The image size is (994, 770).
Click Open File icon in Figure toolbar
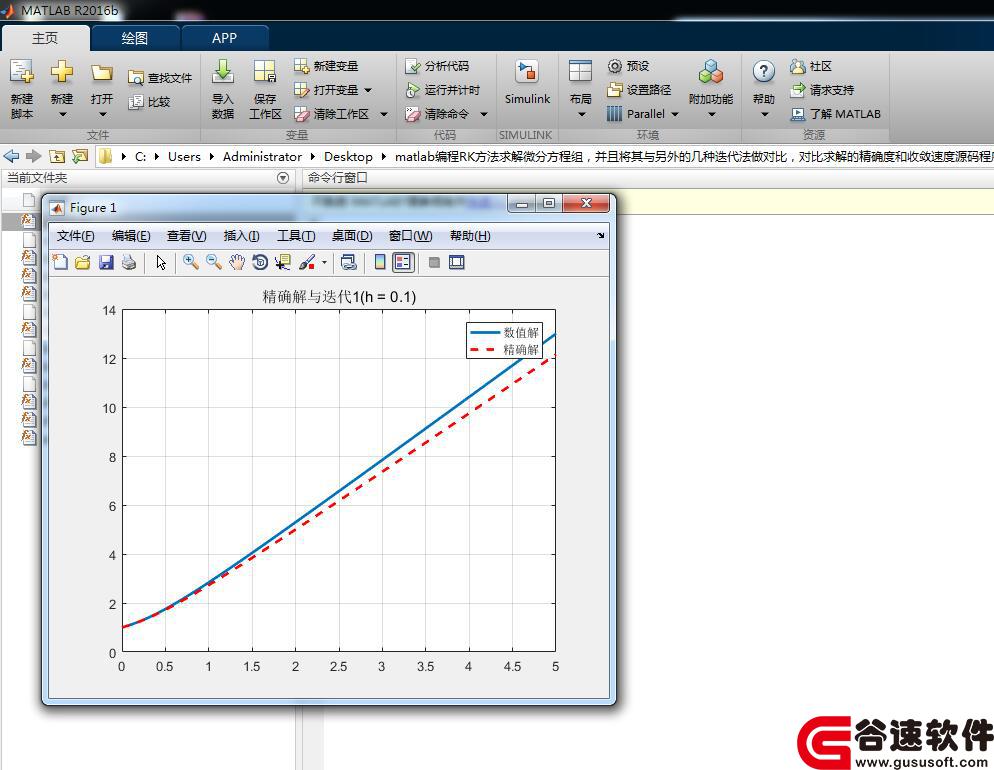point(82,262)
